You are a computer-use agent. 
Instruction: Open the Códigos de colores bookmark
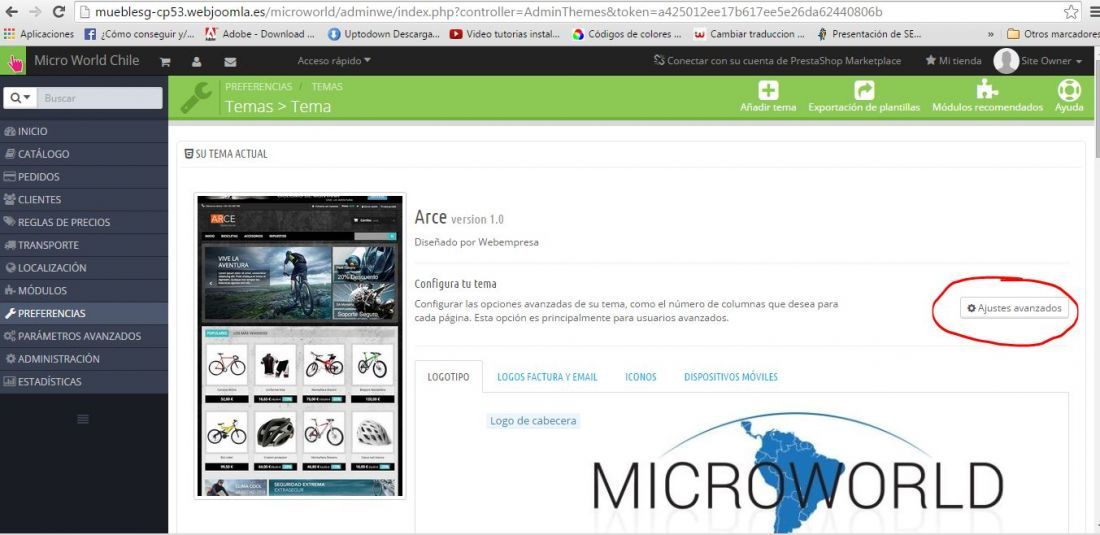point(627,34)
